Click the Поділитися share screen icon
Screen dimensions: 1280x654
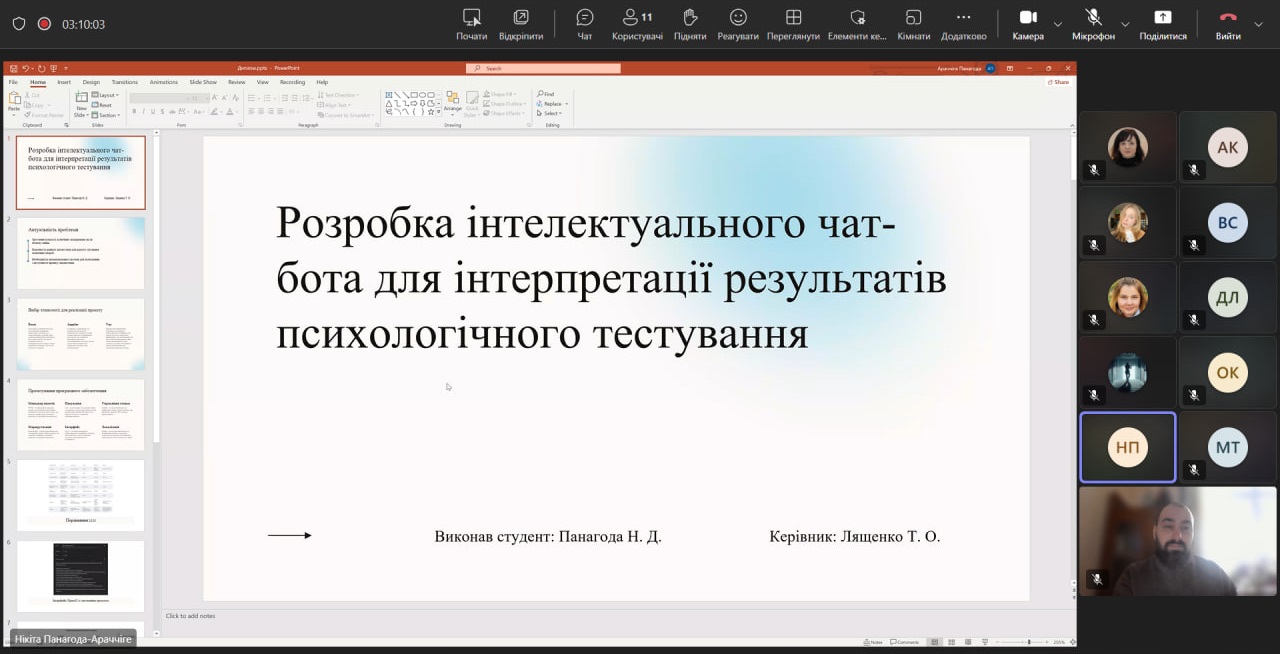point(1162,24)
